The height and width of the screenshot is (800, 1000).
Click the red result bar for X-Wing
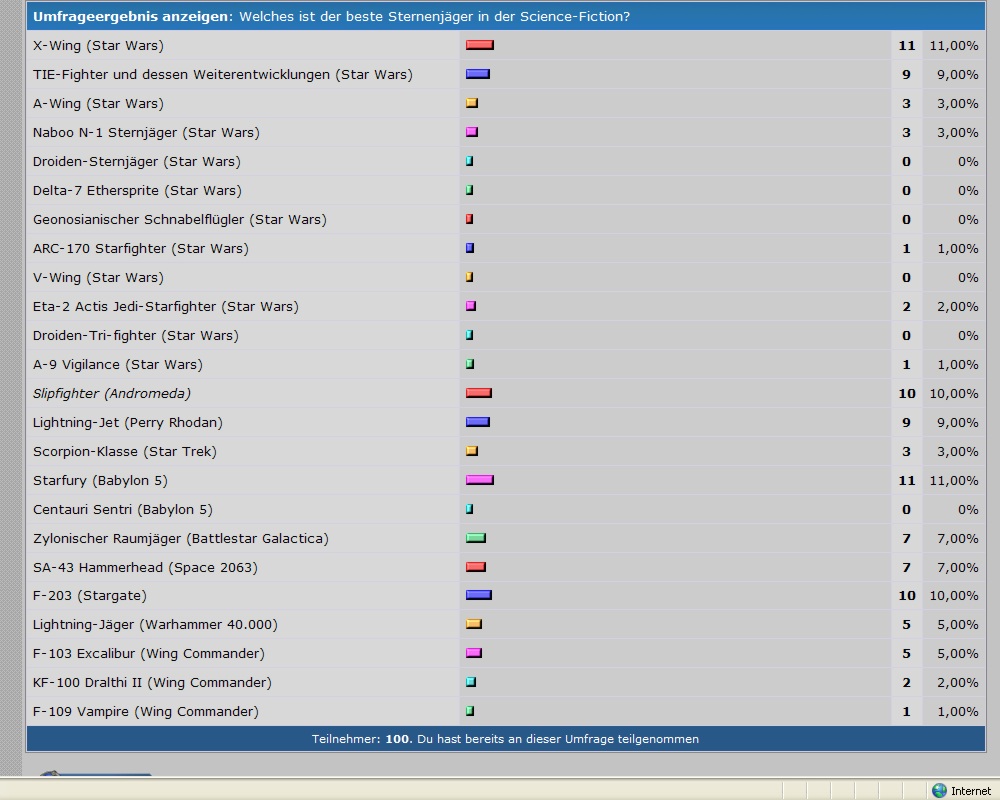click(480, 45)
